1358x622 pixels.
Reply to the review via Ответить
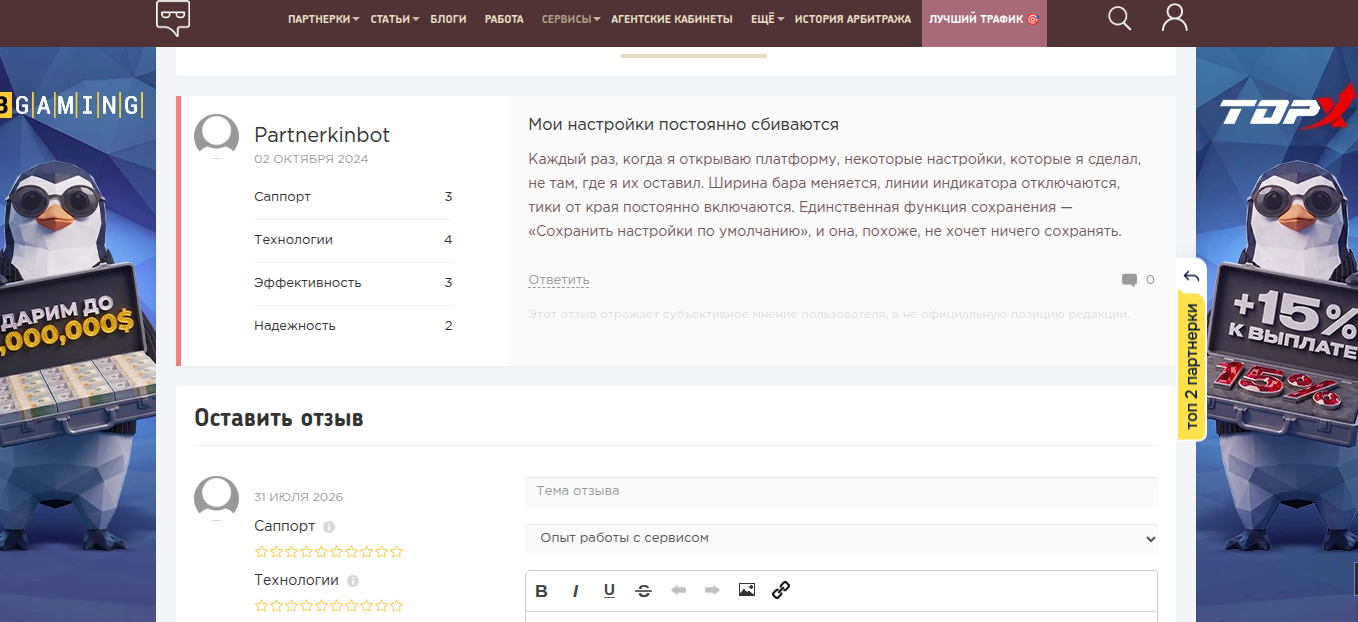click(559, 280)
